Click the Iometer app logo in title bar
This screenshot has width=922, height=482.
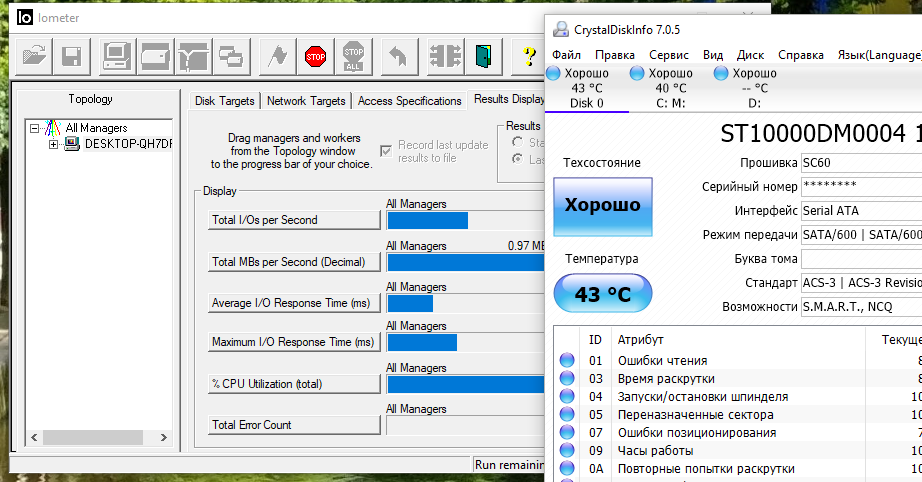pos(25,18)
